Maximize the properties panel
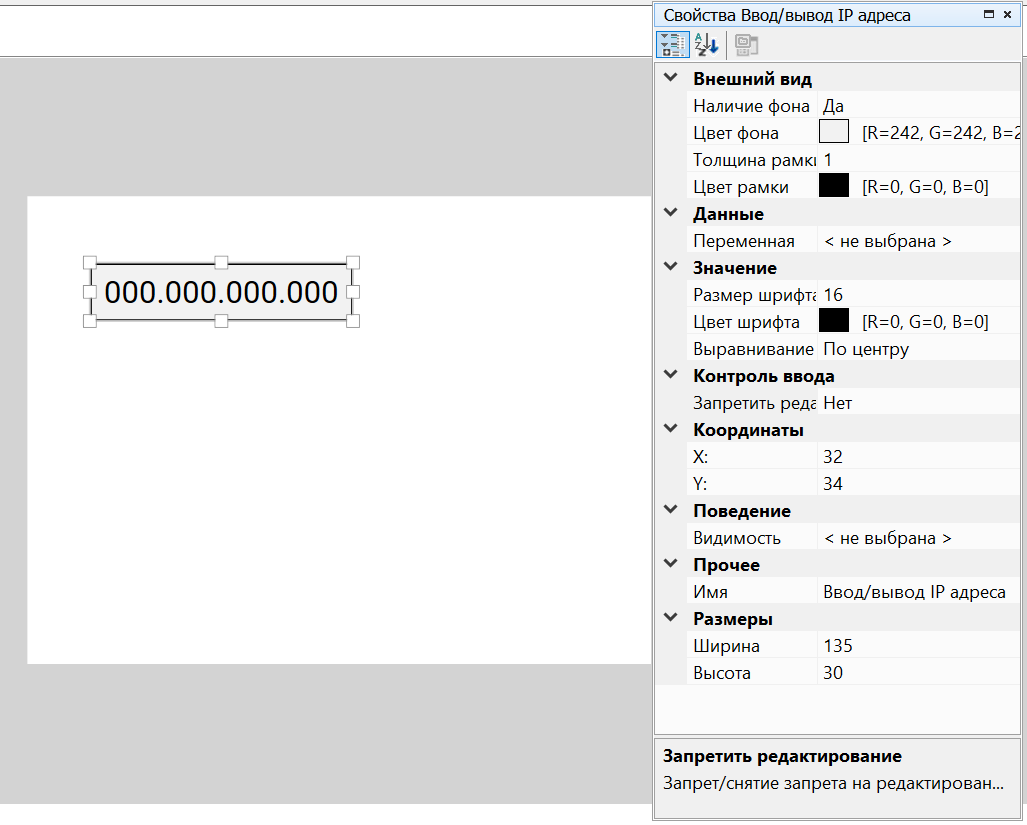 [989, 15]
